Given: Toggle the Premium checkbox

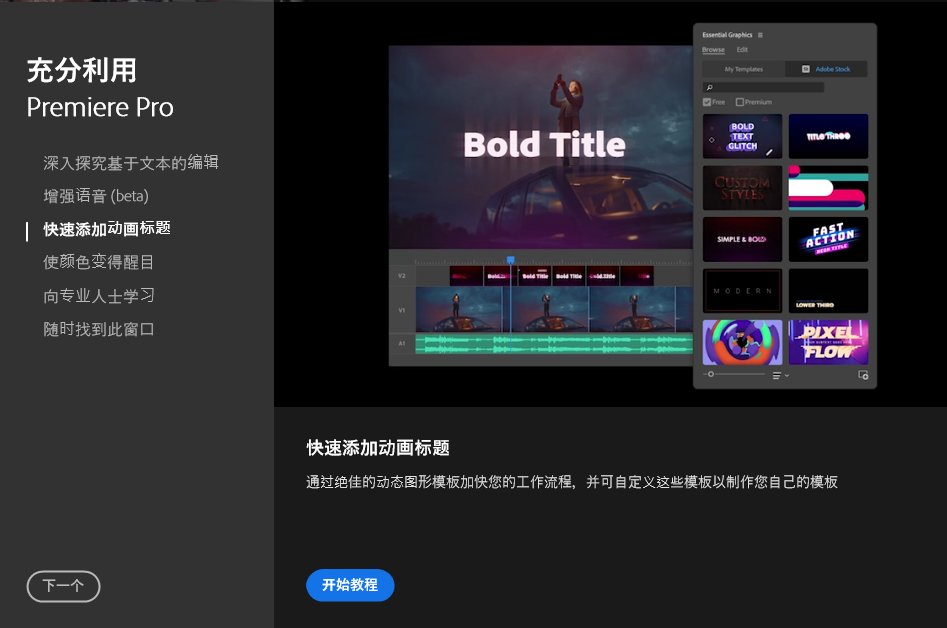Looking at the screenshot, I should pos(740,102).
